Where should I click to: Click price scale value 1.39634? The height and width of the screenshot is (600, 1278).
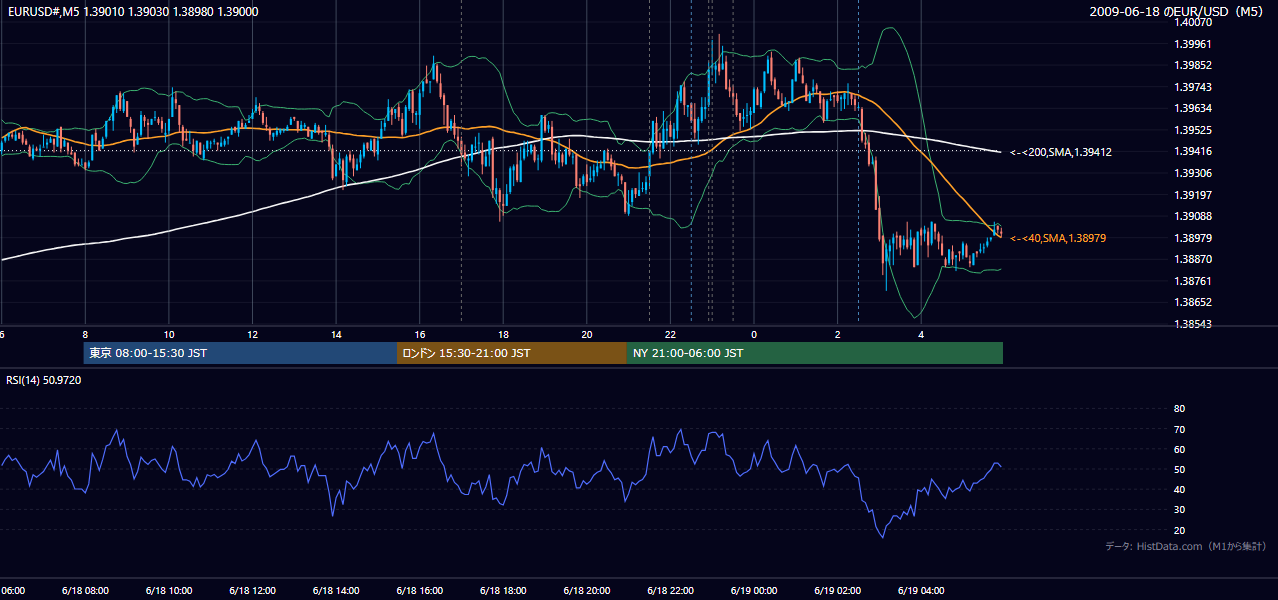[x=1194, y=108]
